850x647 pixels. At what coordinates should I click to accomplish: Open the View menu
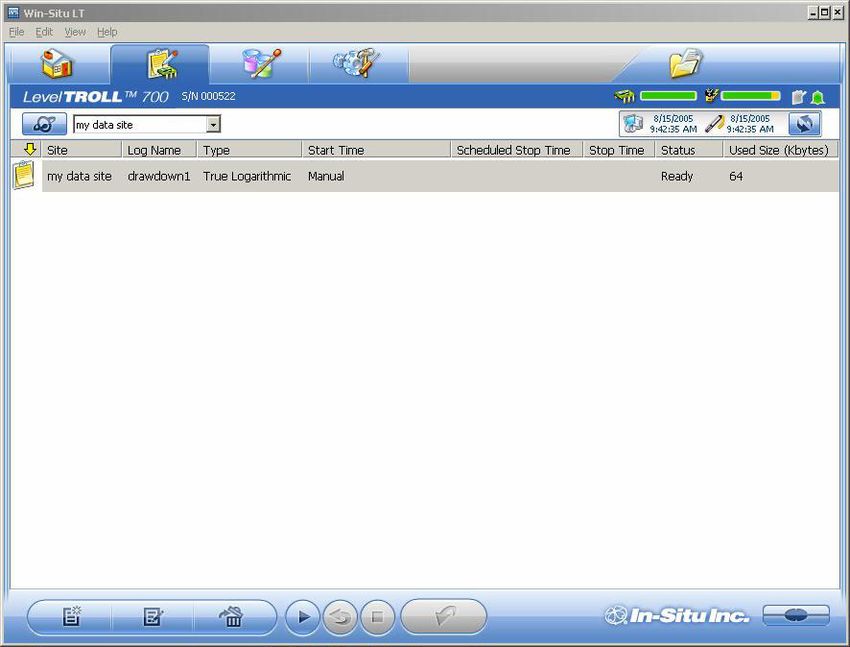(75, 32)
